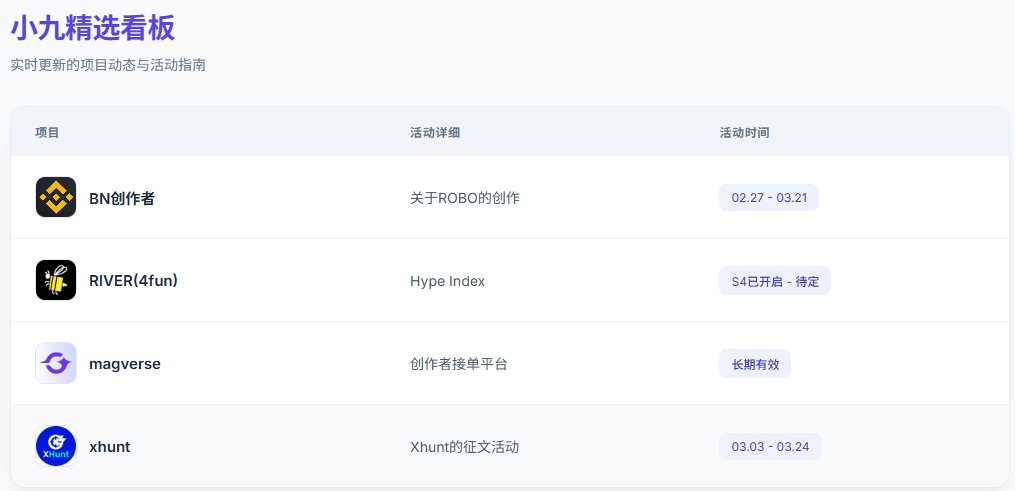Click the 项目 column header
This screenshot has width=1015, height=491.
[47, 132]
